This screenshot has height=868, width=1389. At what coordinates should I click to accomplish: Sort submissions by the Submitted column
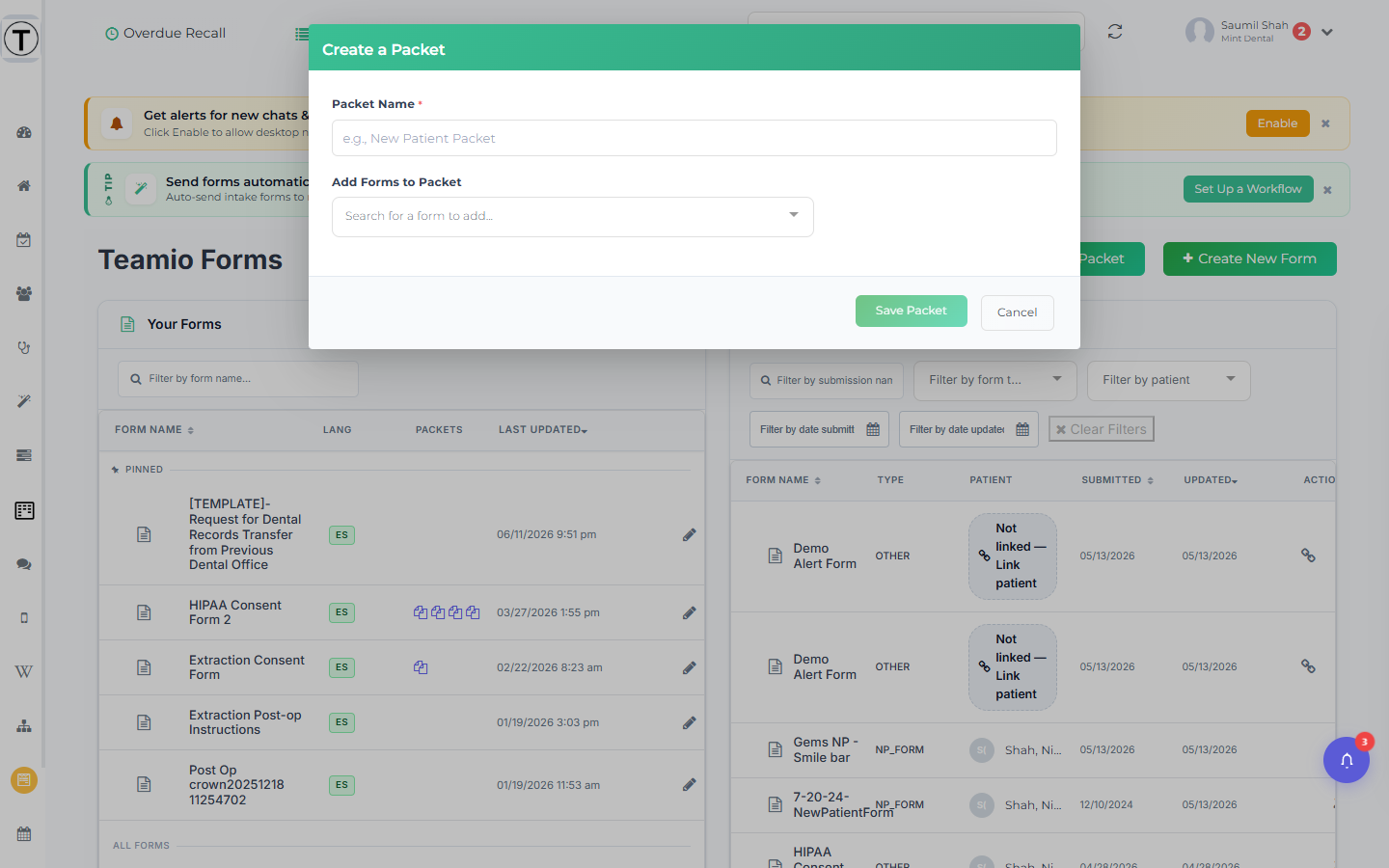coord(1117,480)
